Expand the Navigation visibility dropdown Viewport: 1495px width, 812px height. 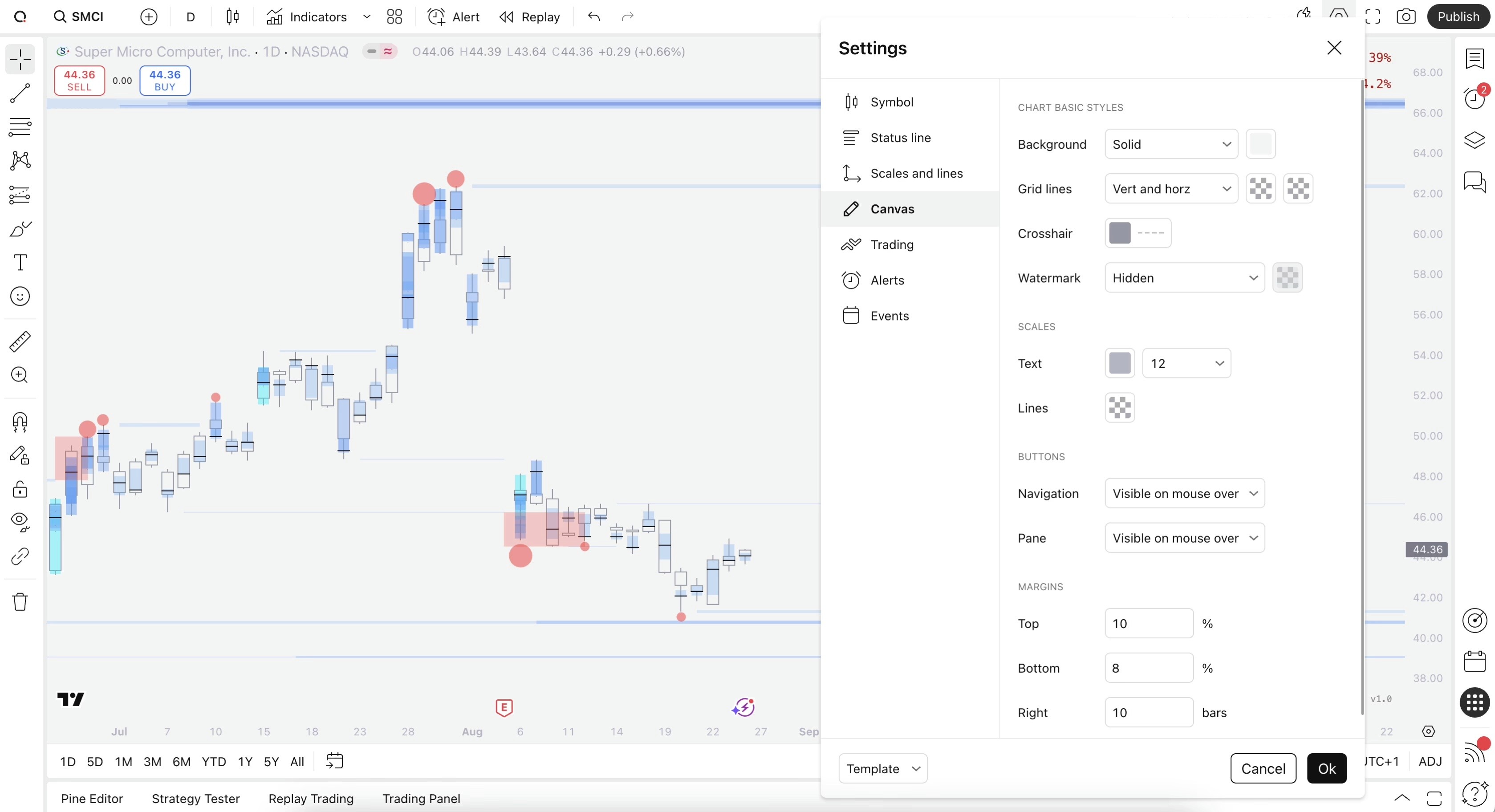click(1184, 493)
